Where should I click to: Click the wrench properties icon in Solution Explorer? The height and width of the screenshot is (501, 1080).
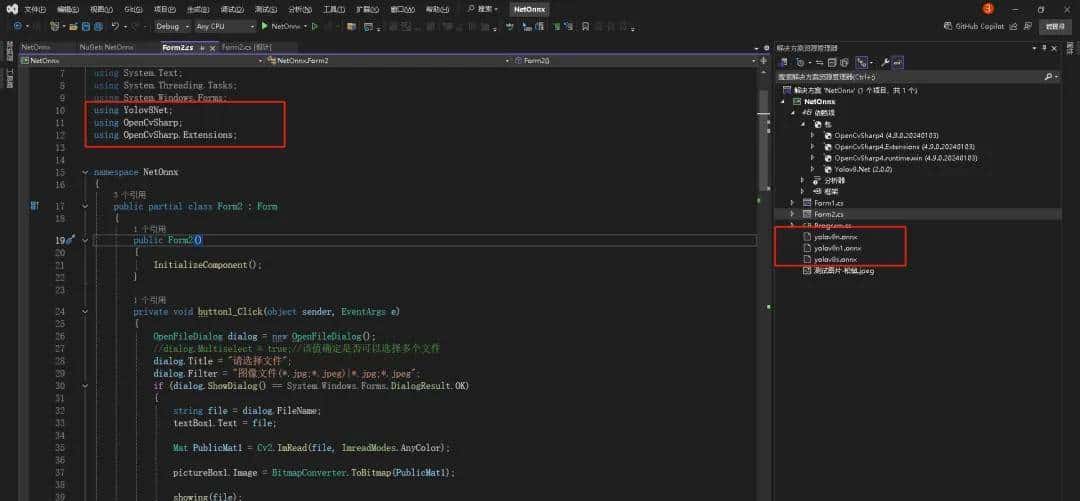pyautogui.click(x=885, y=62)
